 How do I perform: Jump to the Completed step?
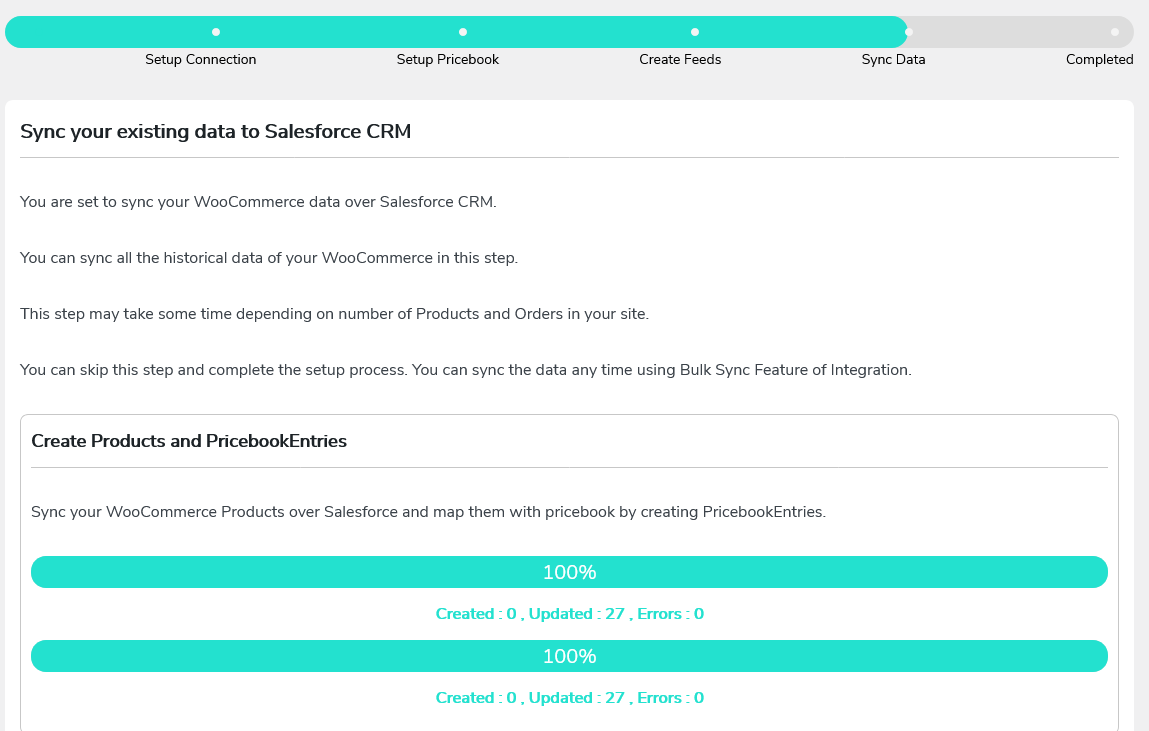(1099, 59)
